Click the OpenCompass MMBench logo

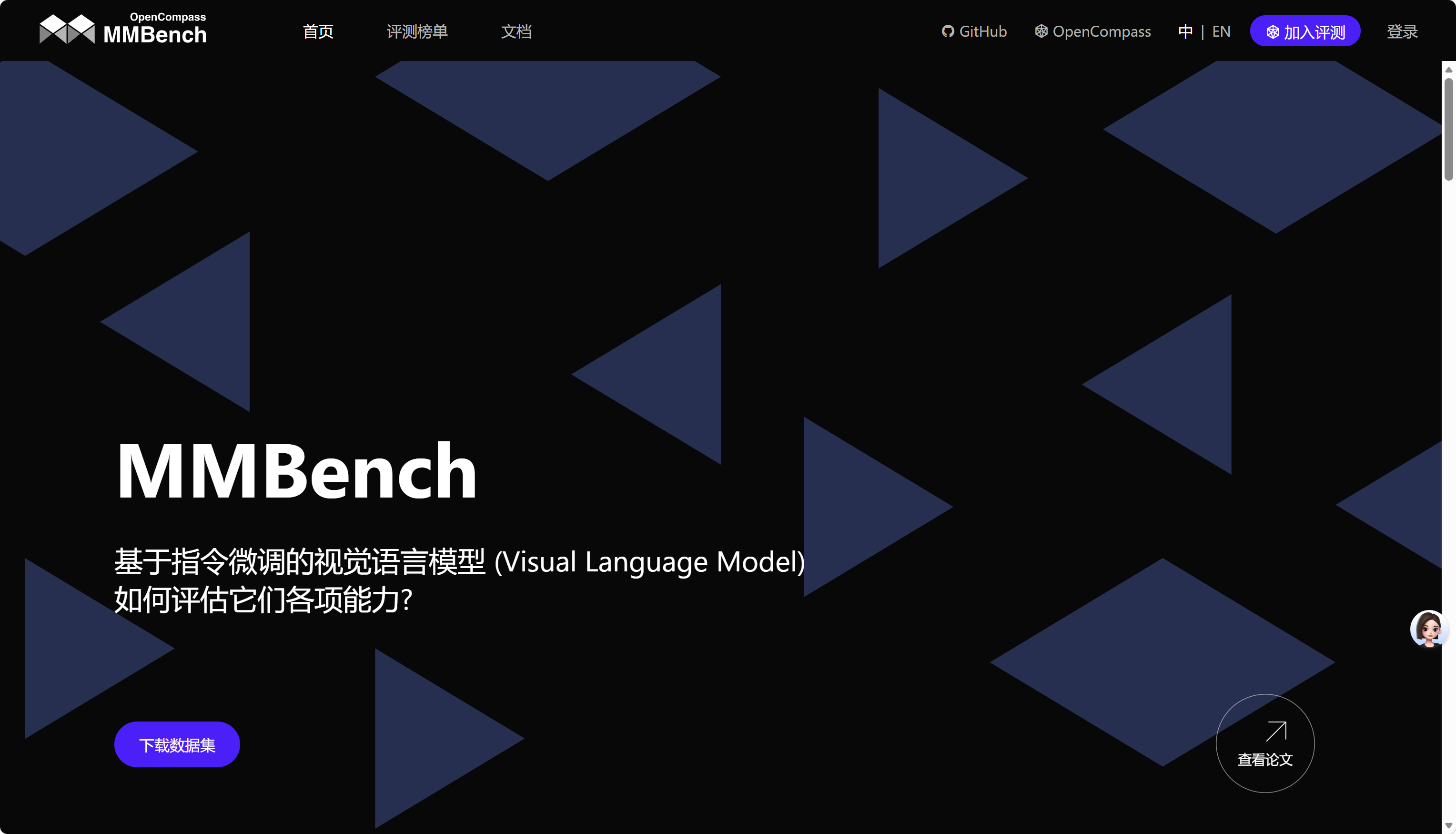coord(122,29)
